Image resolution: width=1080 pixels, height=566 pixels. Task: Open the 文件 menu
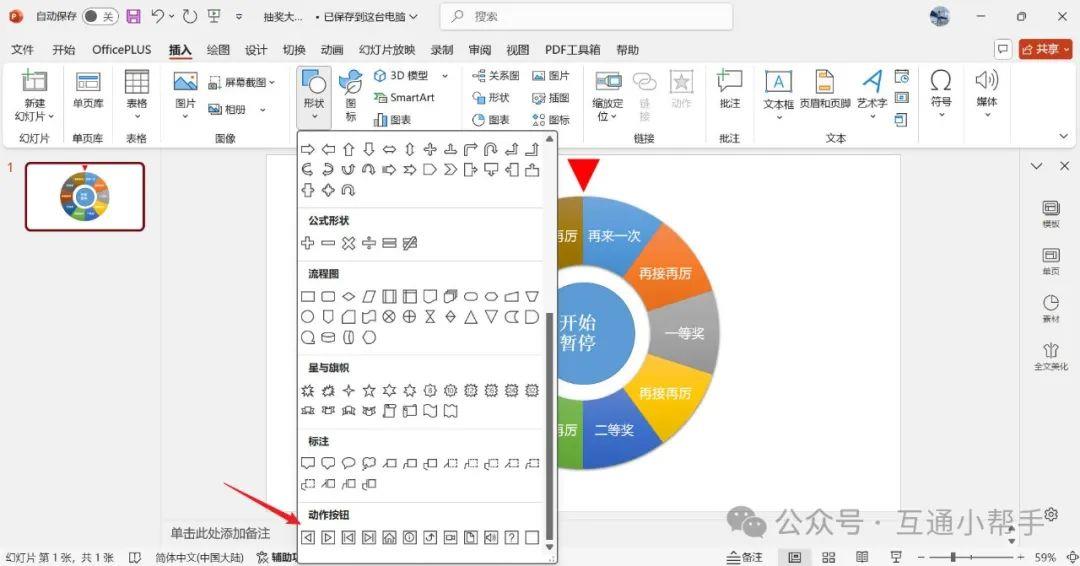click(x=22, y=50)
